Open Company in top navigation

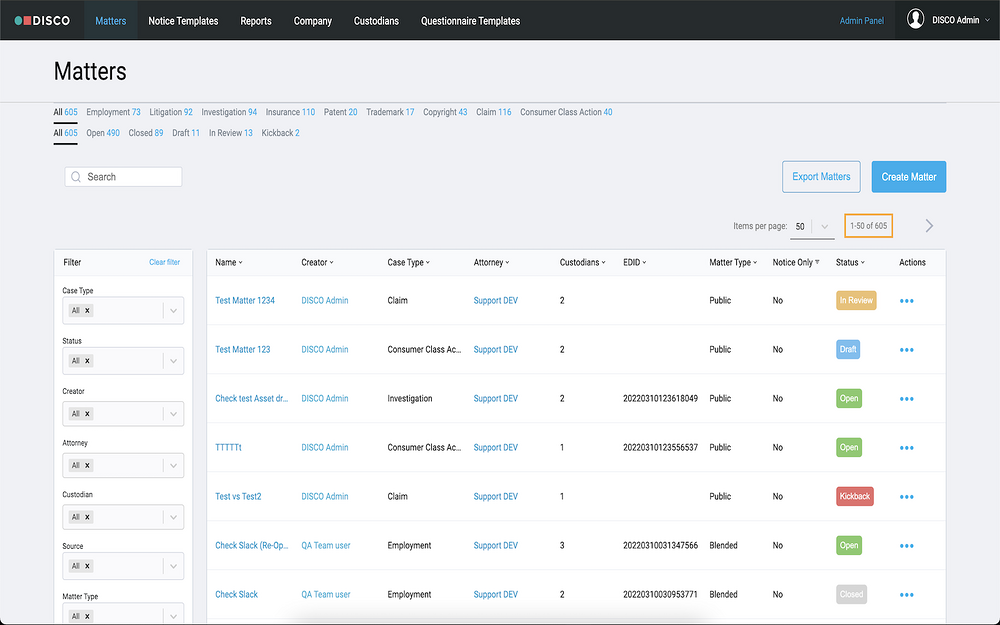click(x=312, y=20)
